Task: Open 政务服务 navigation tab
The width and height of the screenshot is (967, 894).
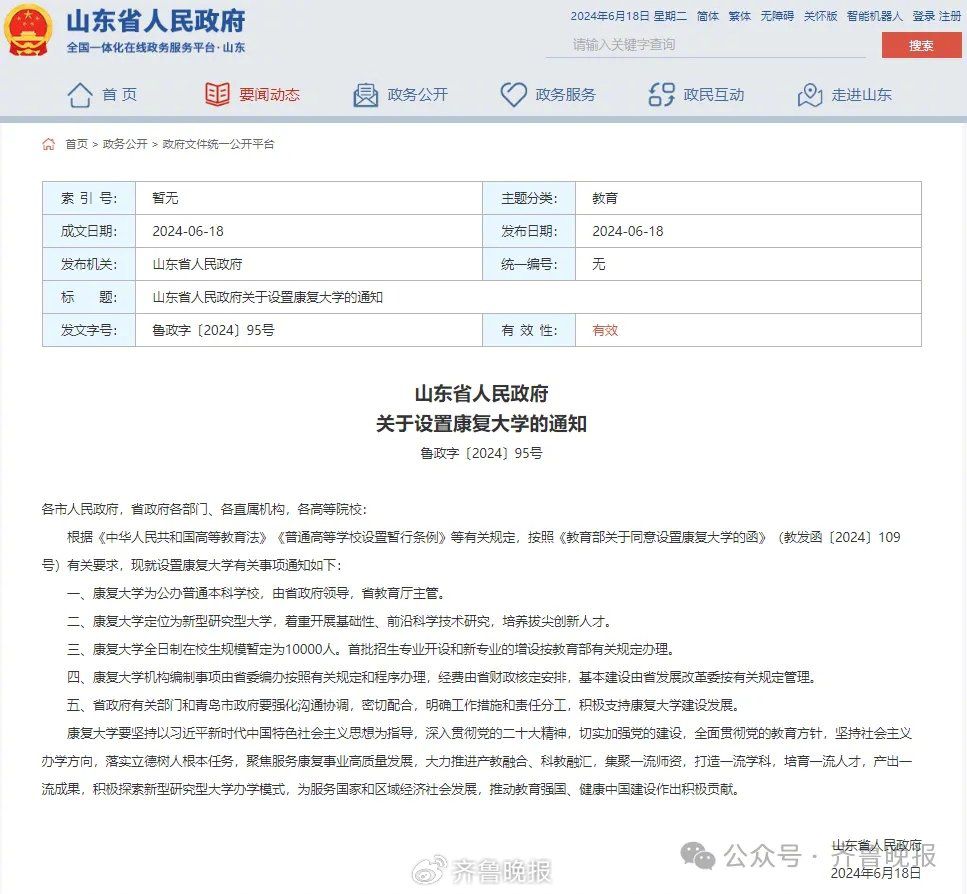Action: [566, 94]
